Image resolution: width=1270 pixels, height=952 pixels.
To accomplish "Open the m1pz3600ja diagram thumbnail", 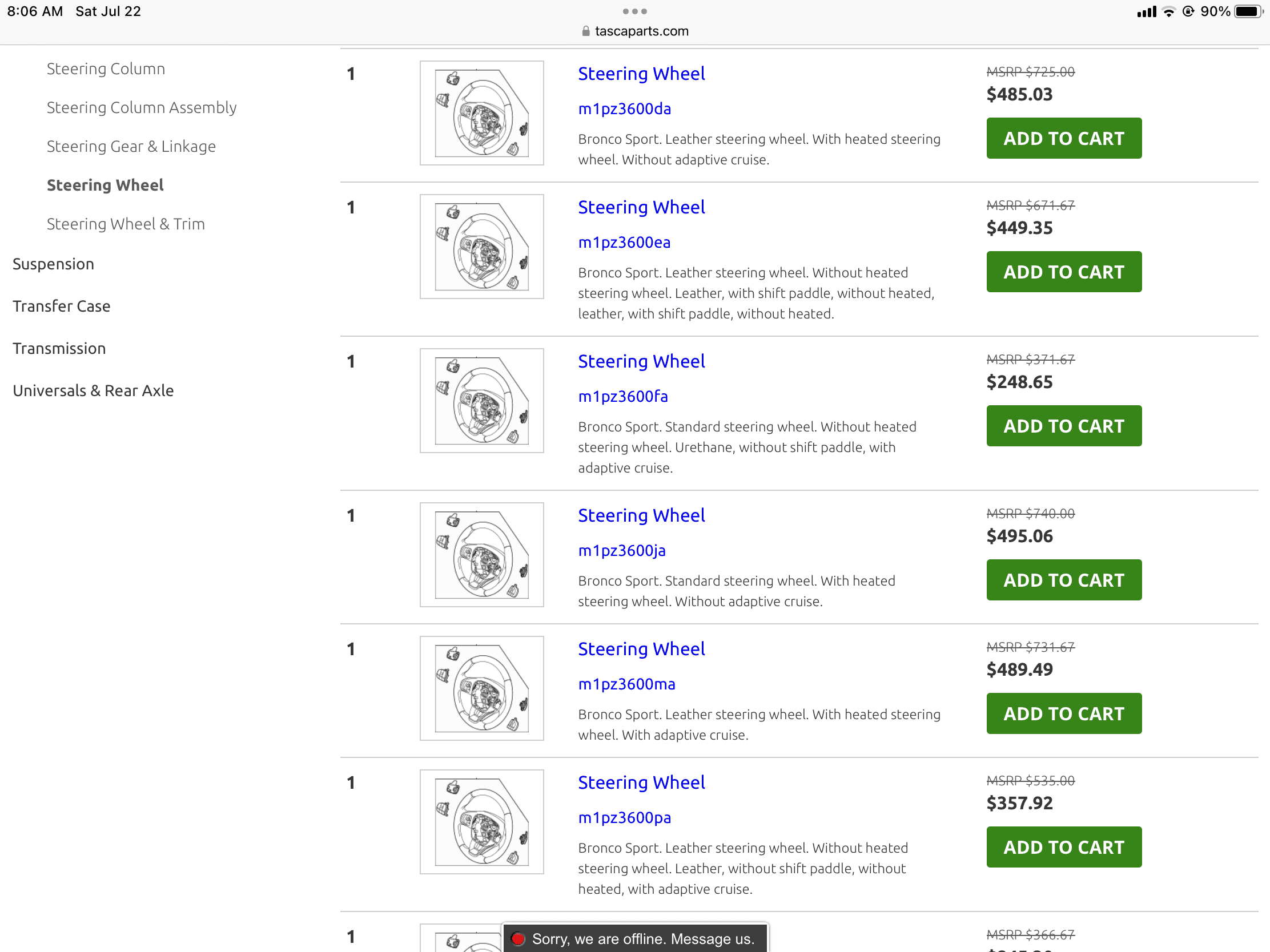I will (481, 554).
